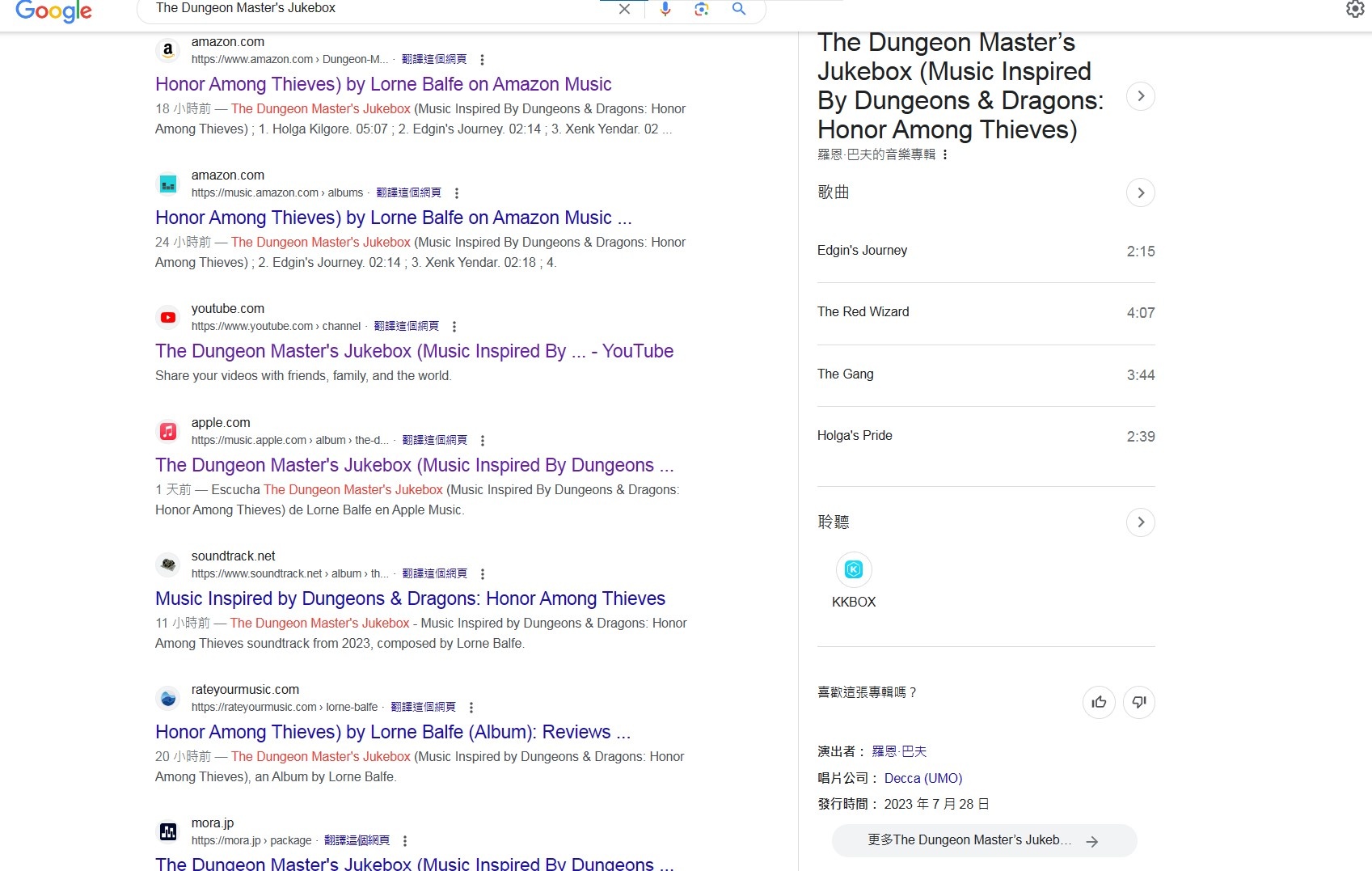The height and width of the screenshot is (871, 1372).
Task: Translate the rateyourmusic.com page link
Action: click(x=424, y=707)
